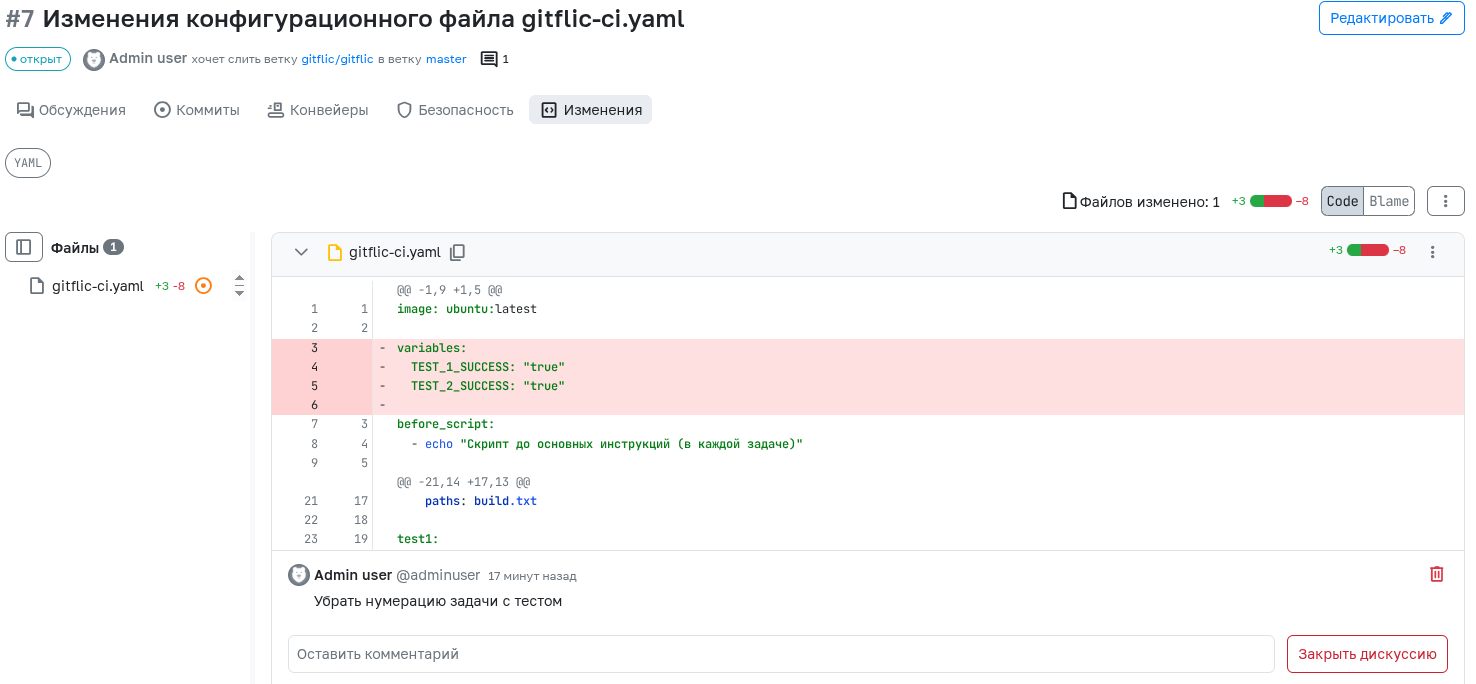Click the Admin user avatar in the comment
Image resolution: width=1476 pixels, height=684 pixels.
[299, 575]
